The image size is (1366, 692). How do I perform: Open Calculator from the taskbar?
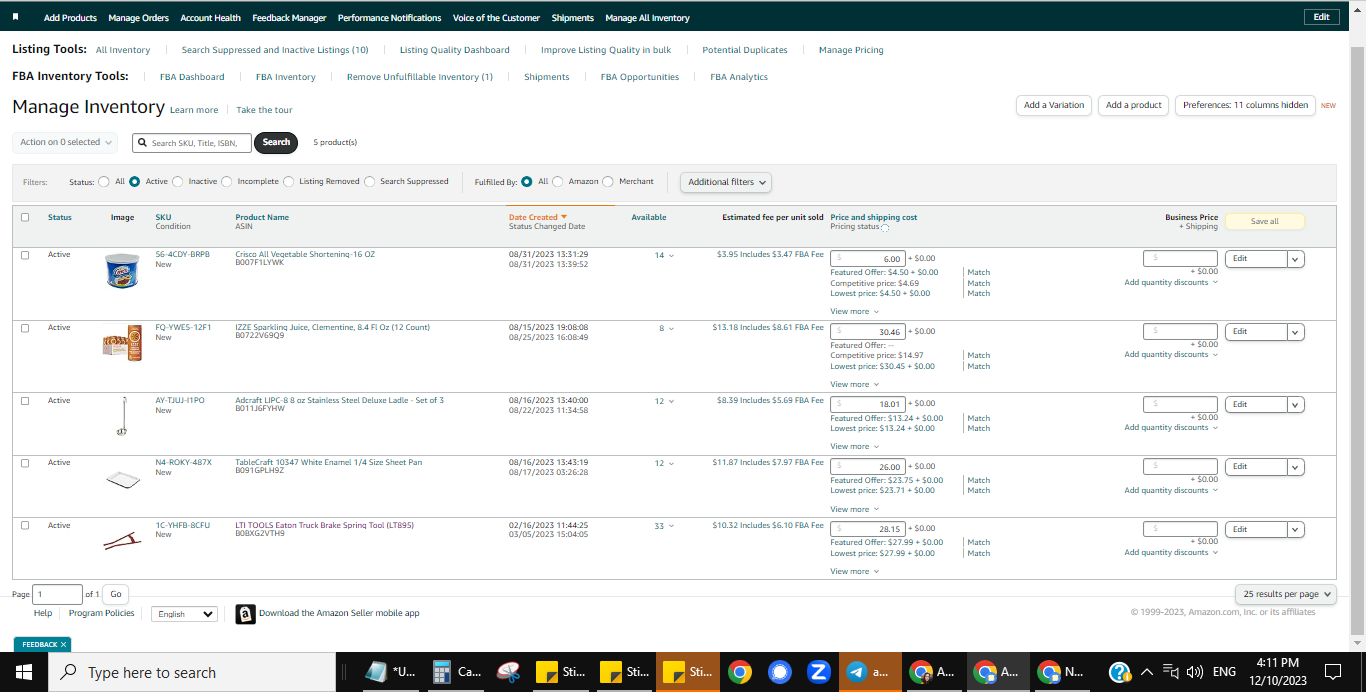[456, 672]
